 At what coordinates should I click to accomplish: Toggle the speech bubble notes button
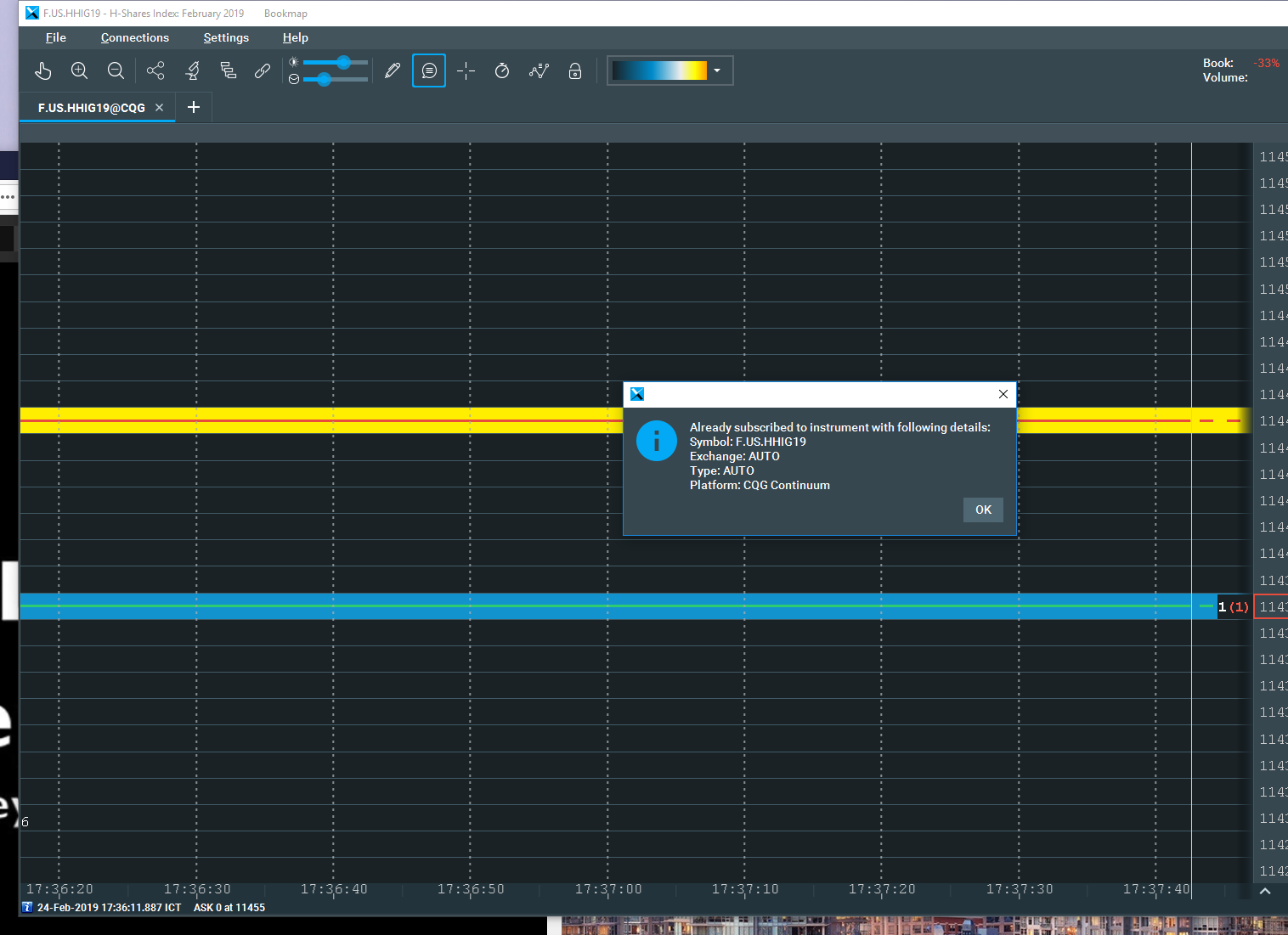pyautogui.click(x=429, y=70)
